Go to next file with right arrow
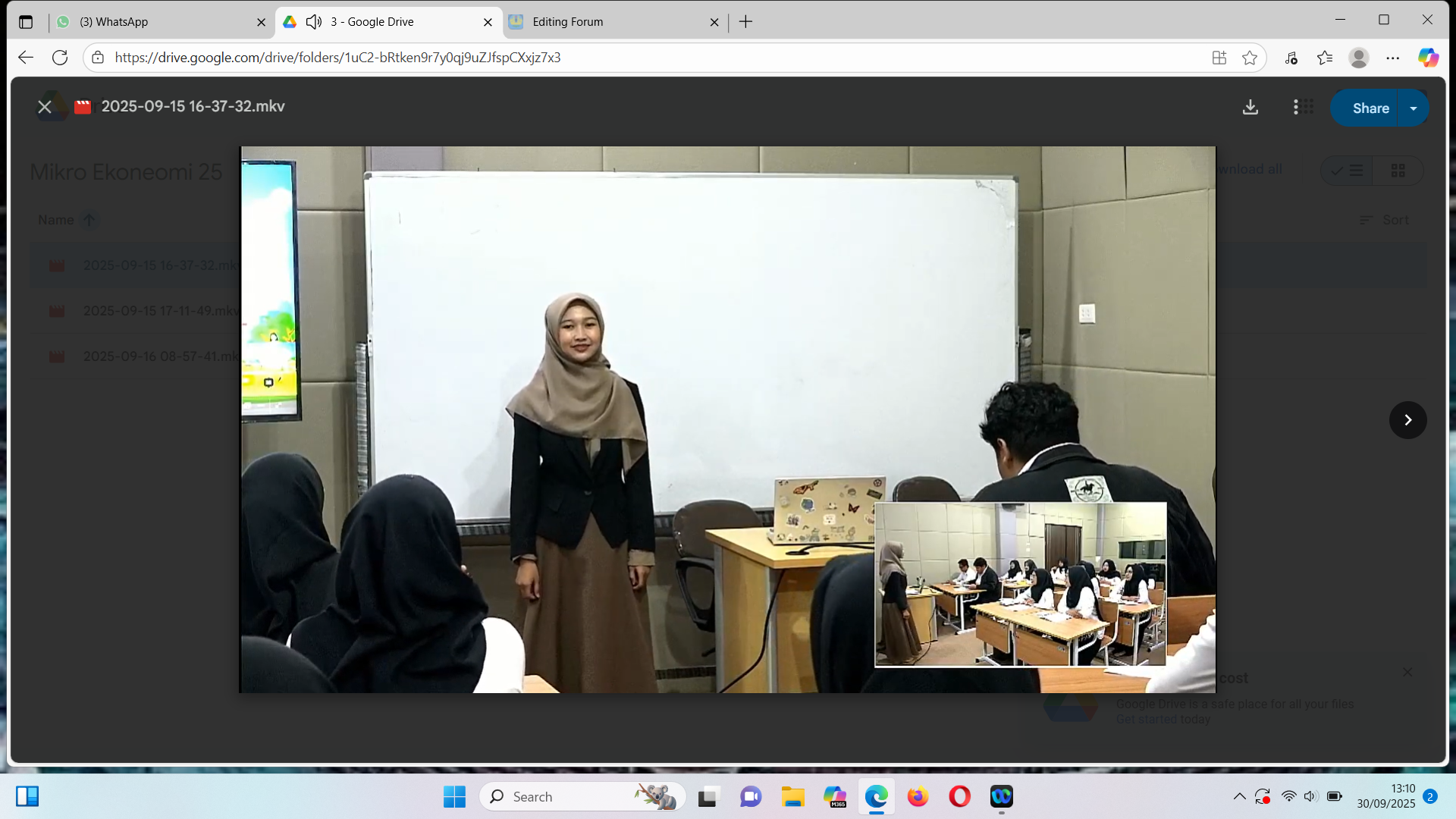 (1407, 420)
